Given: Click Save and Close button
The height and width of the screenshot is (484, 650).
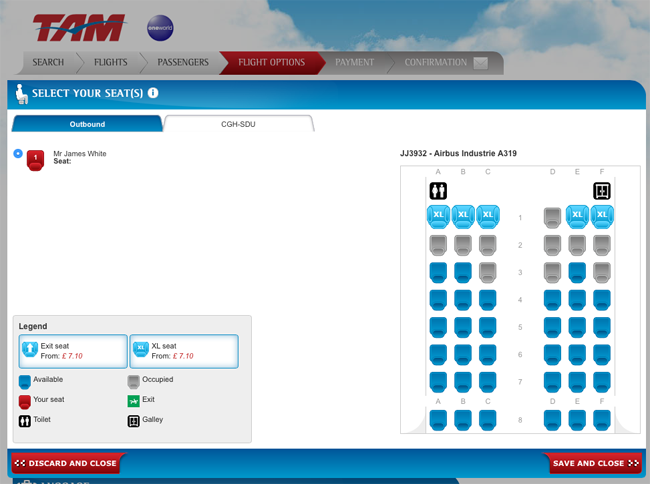Looking at the screenshot, I should (x=593, y=463).
